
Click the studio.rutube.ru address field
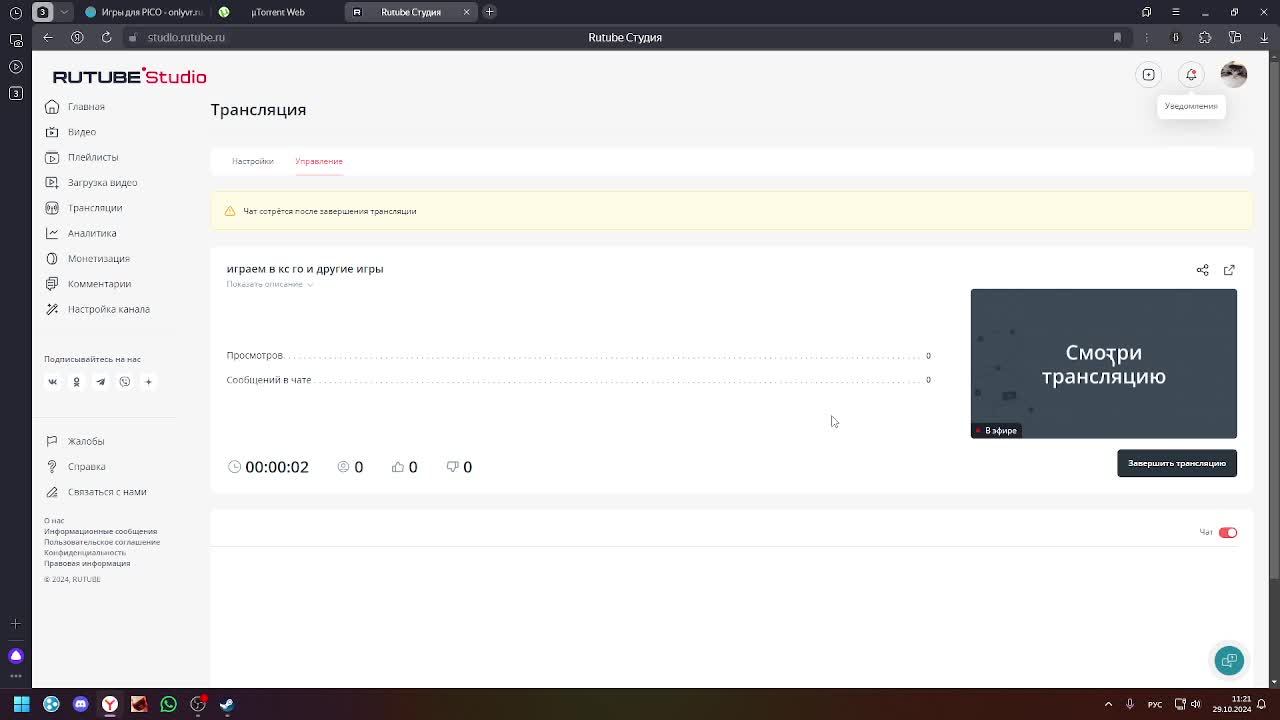pos(186,37)
